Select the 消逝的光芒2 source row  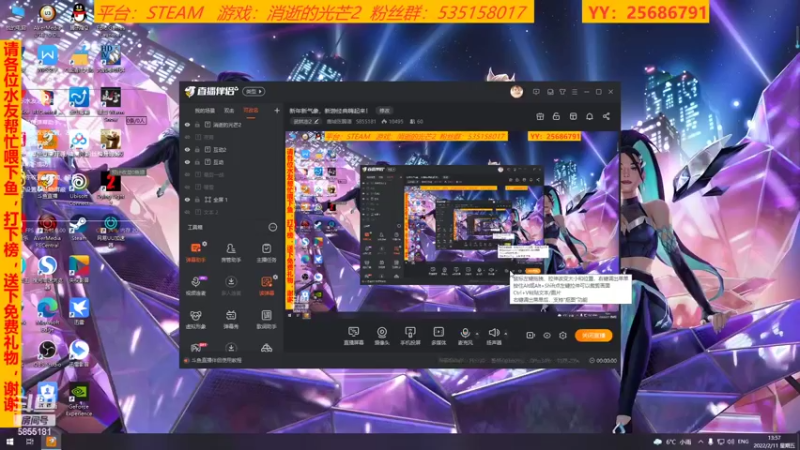232,124
